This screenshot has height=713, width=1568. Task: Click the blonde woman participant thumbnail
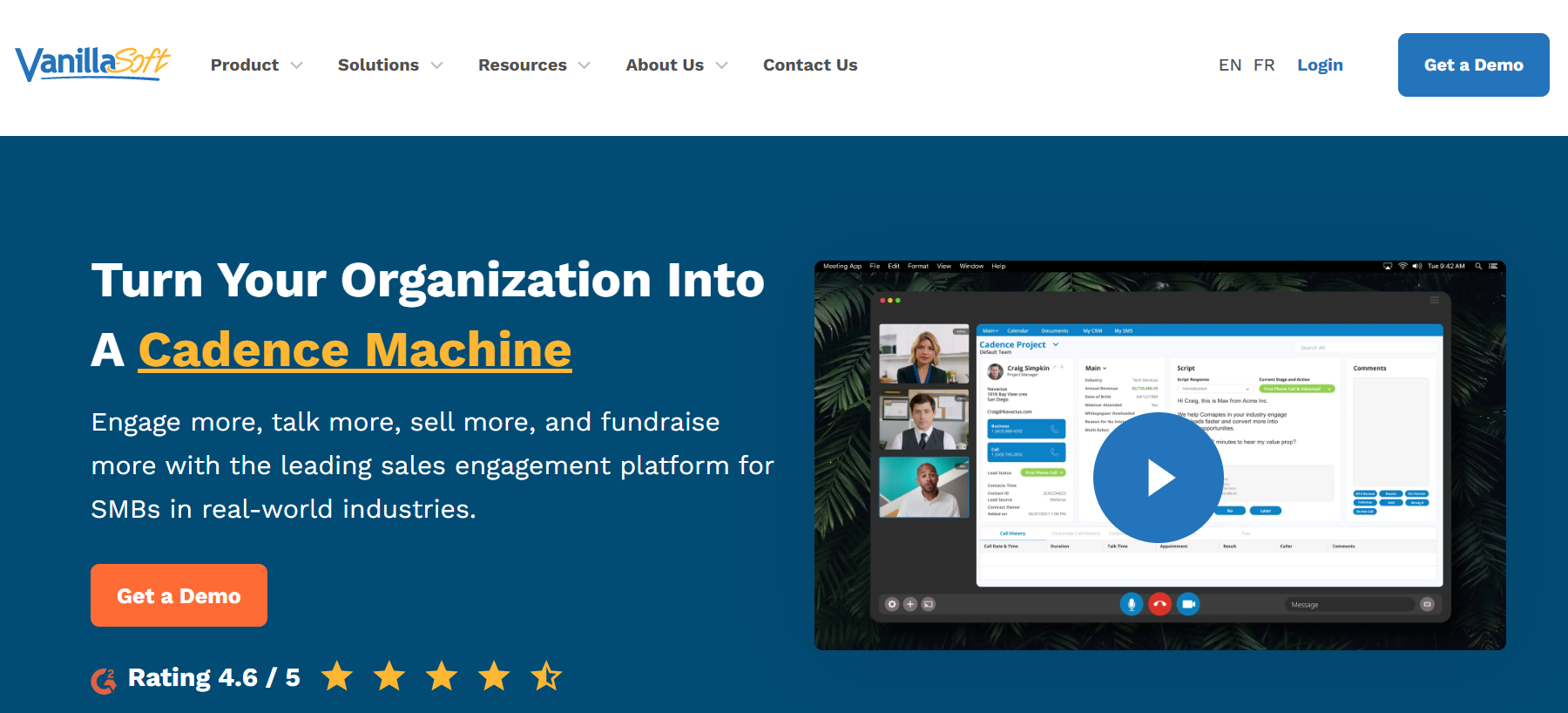click(924, 354)
